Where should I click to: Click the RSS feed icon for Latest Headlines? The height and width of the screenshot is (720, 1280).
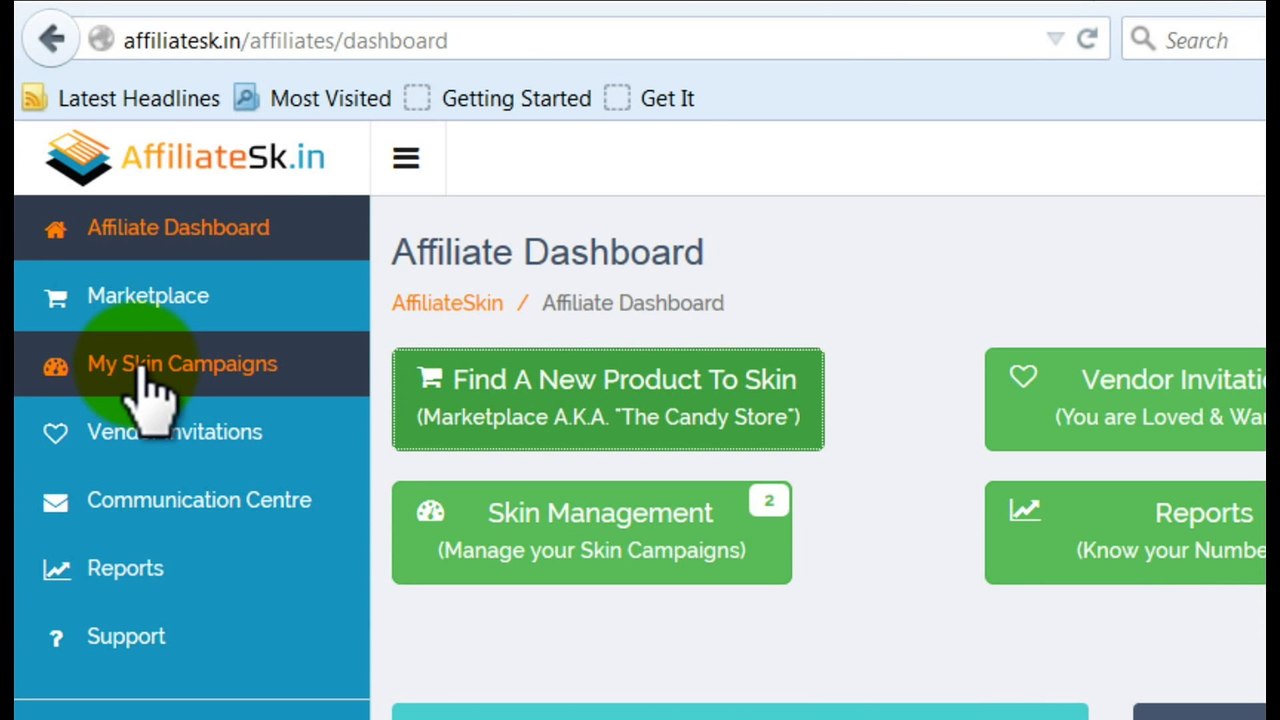[35, 97]
